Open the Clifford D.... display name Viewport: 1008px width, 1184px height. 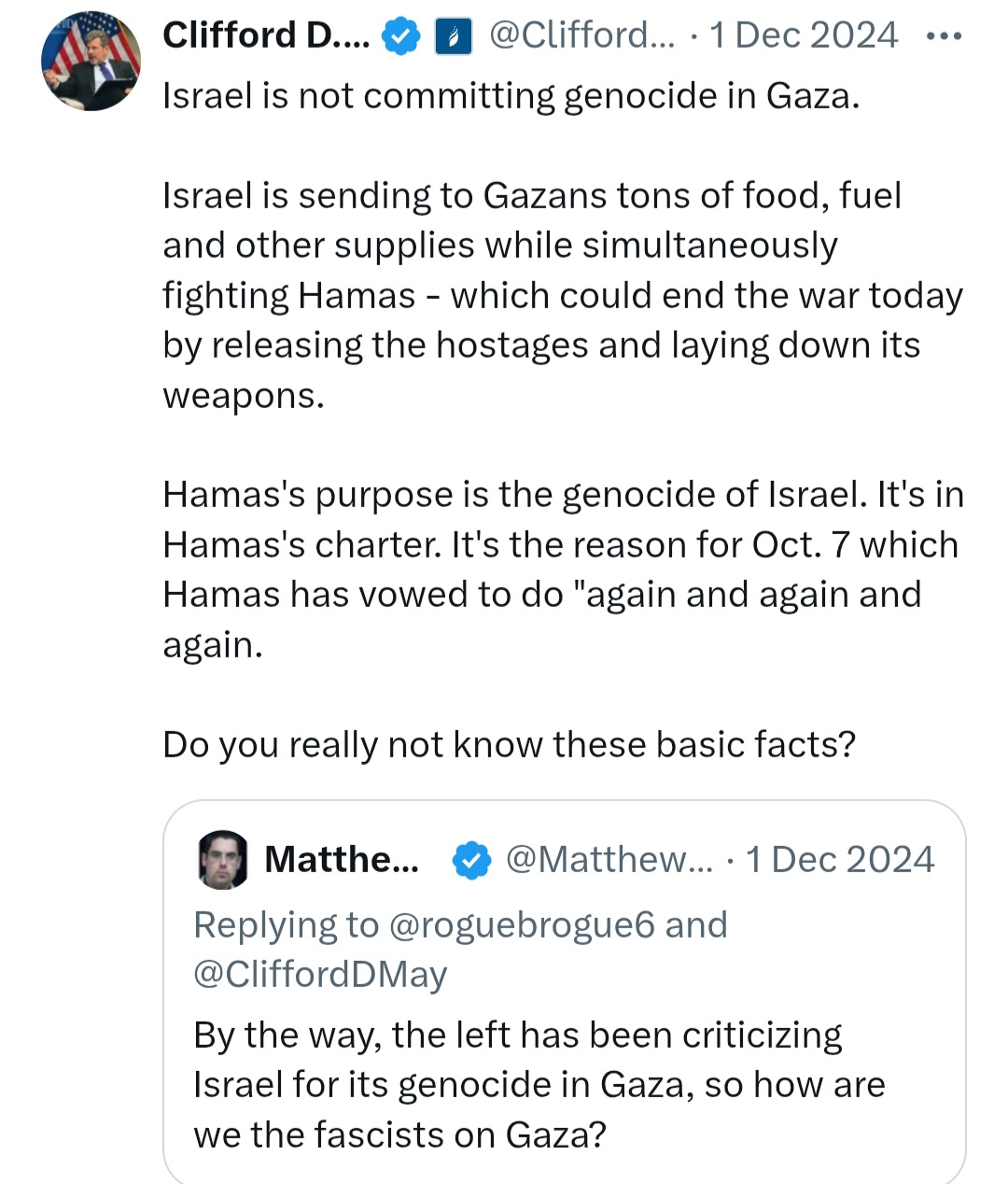click(266, 35)
